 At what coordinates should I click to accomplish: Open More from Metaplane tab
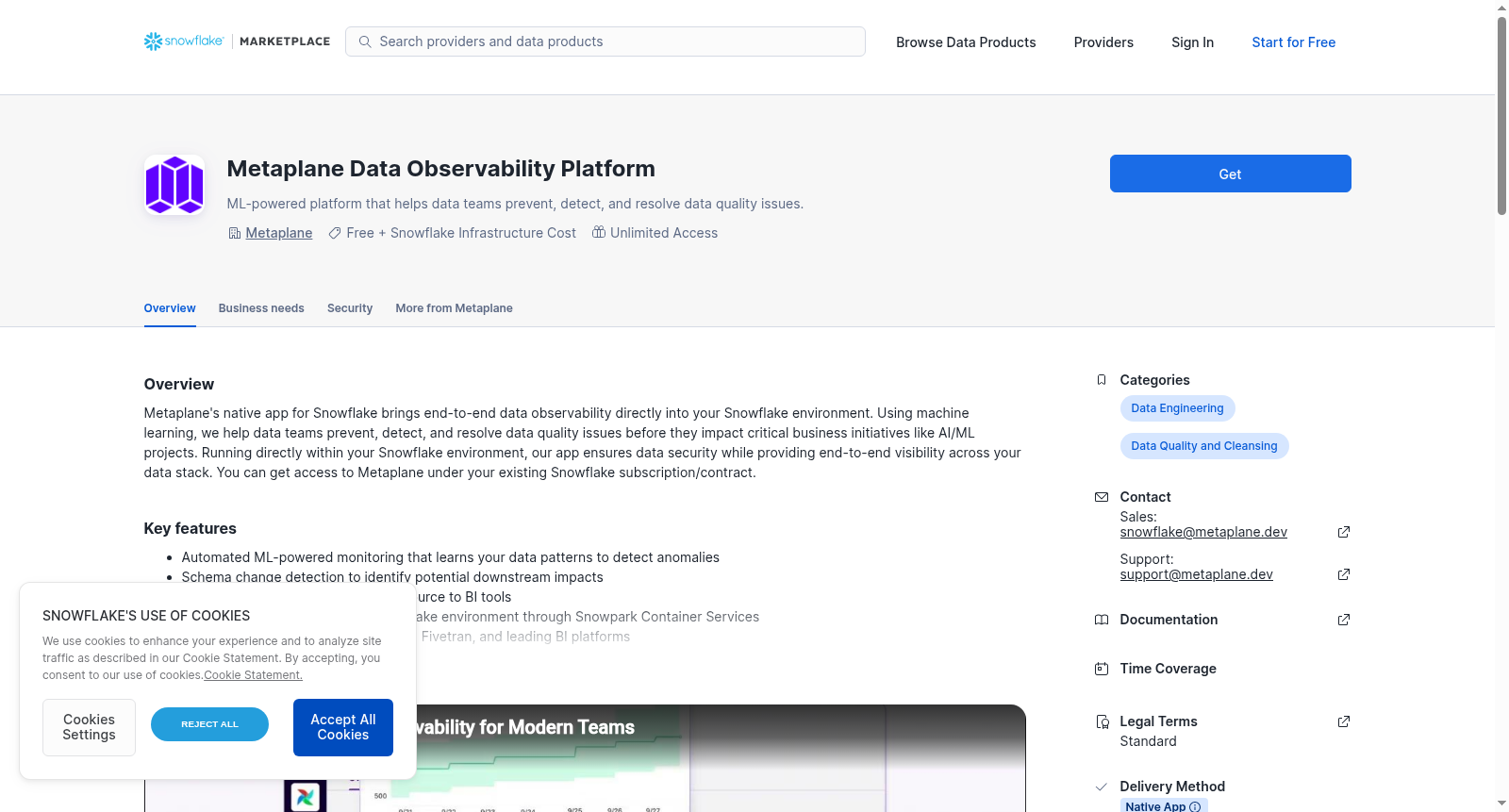coord(455,308)
